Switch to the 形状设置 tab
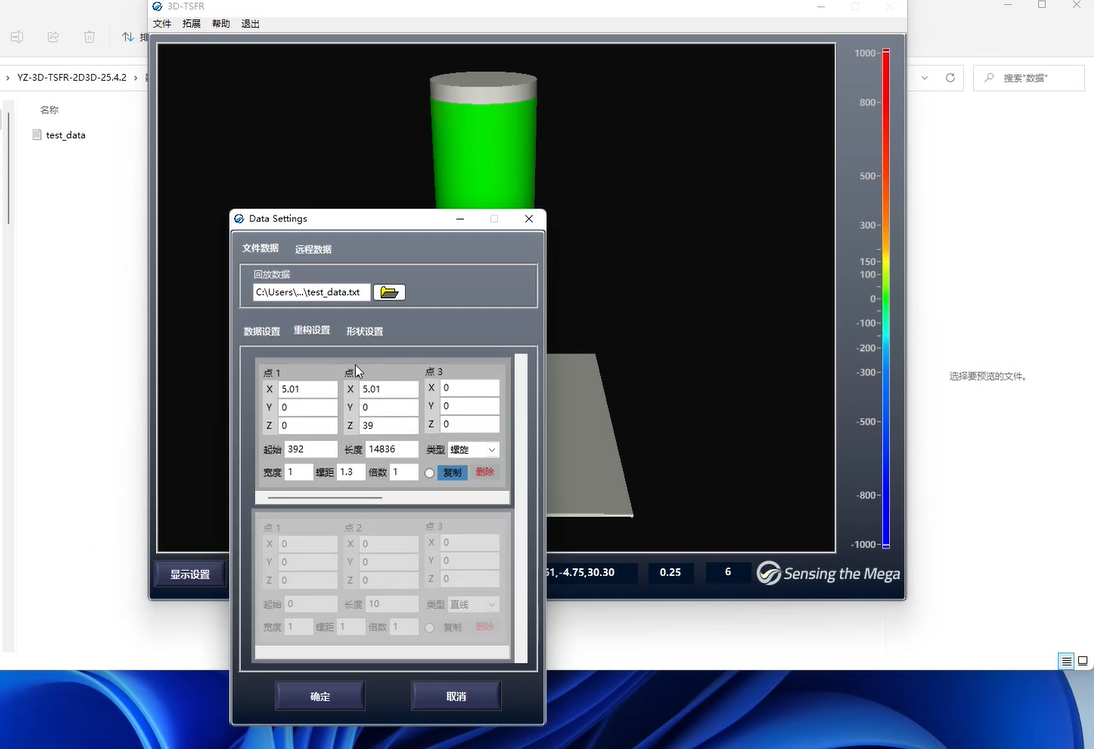This screenshot has height=749, width=1094. (x=364, y=331)
